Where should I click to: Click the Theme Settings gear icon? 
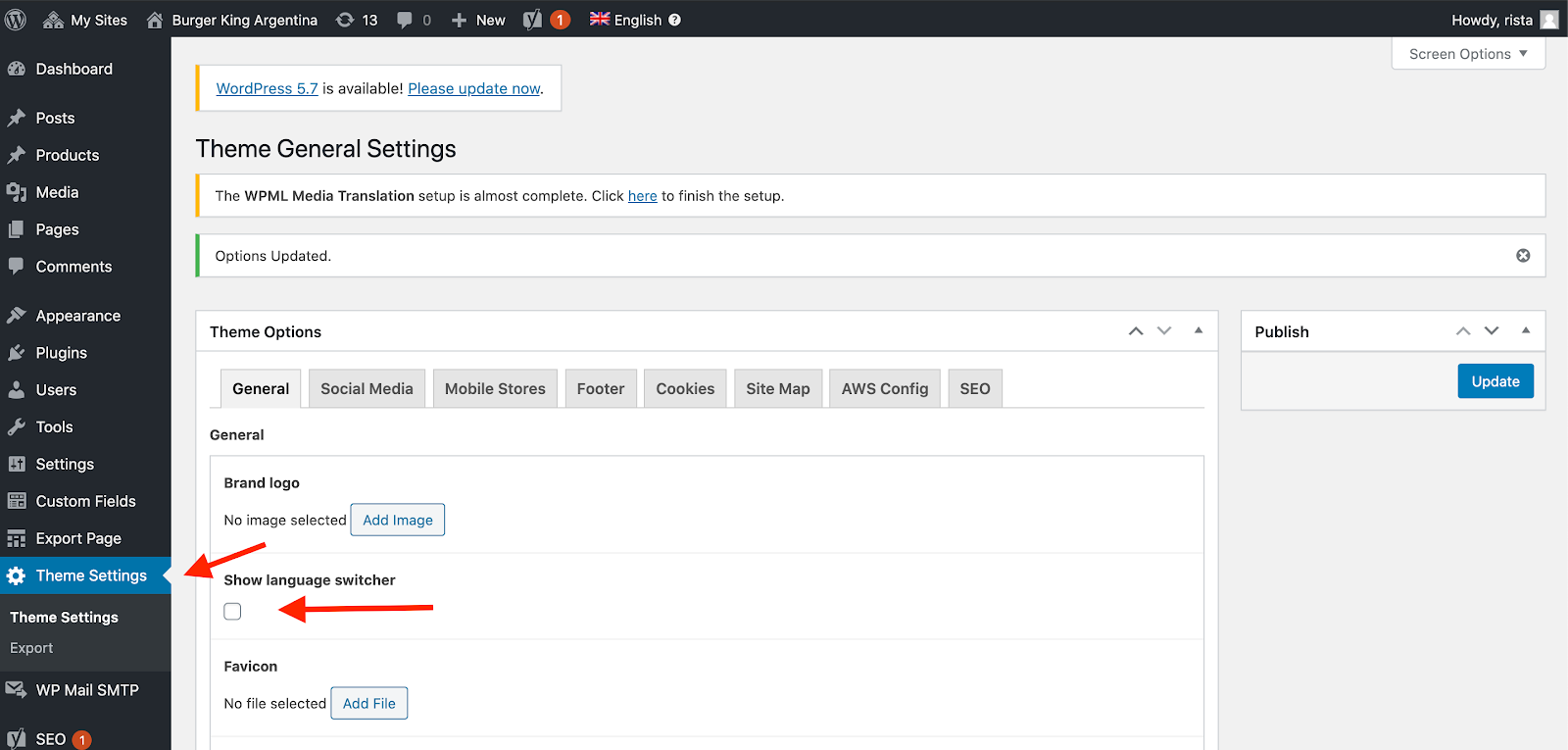tap(17, 575)
